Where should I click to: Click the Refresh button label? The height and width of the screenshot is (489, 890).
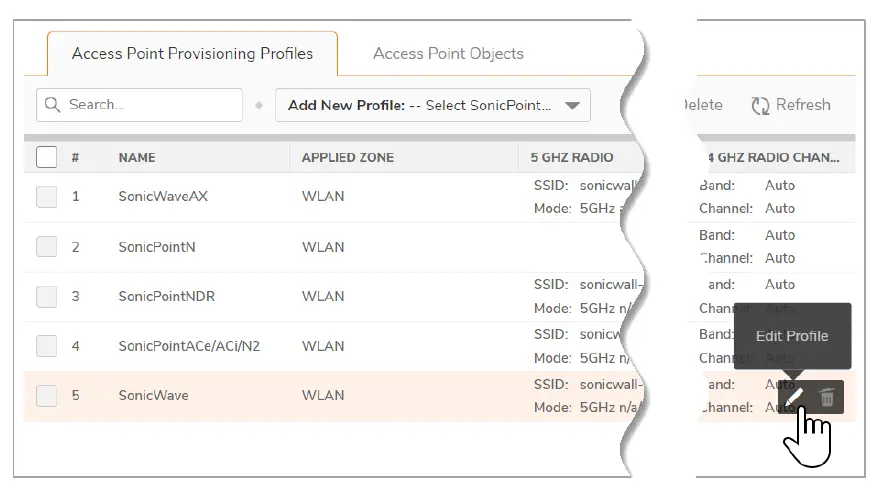coord(803,105)
